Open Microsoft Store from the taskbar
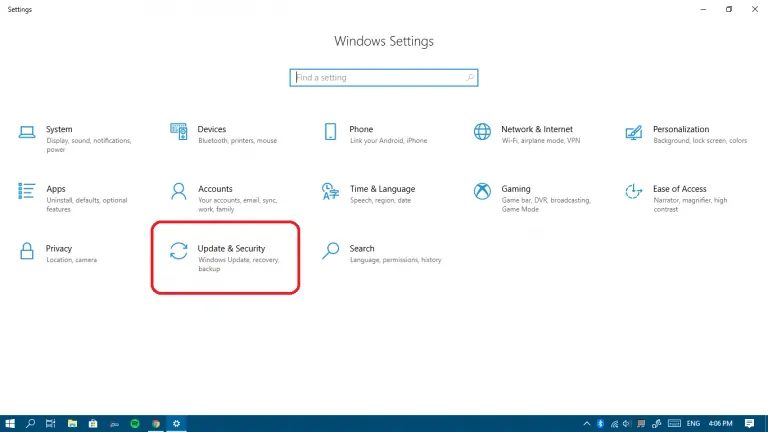This screenshot has width=768, height=432. point(93,424)
